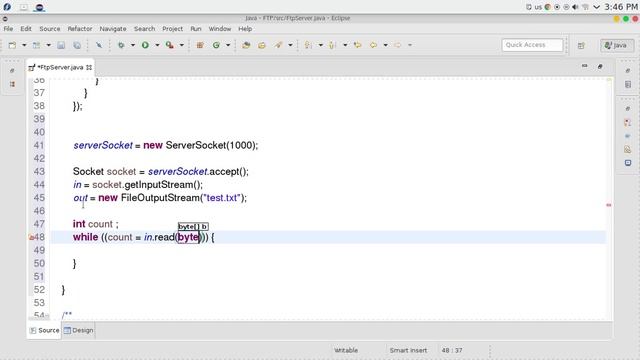Click the Previous Annotation toolbar icon
Viewport: 640px width, 360px height.
tap(333, 45)
